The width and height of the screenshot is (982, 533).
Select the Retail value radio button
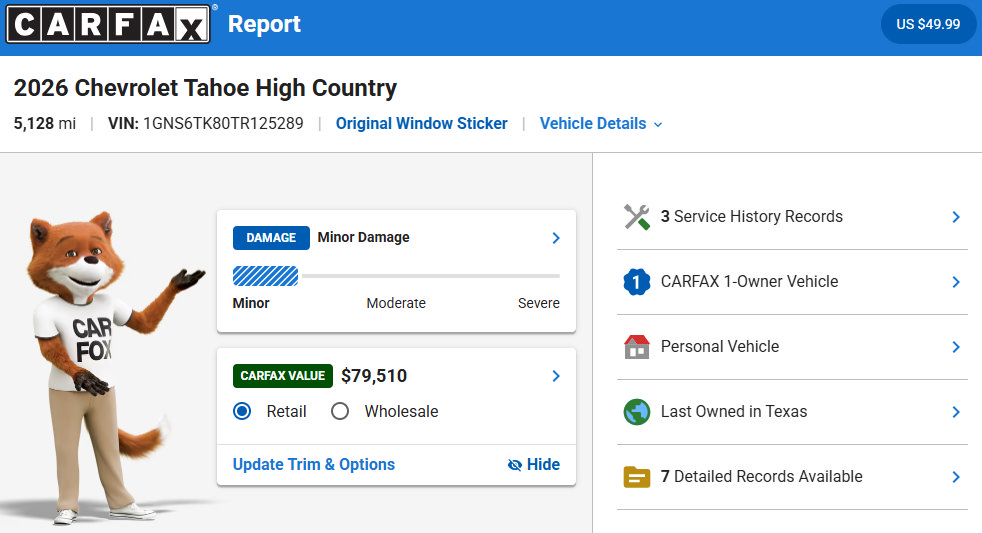(242, 411)
